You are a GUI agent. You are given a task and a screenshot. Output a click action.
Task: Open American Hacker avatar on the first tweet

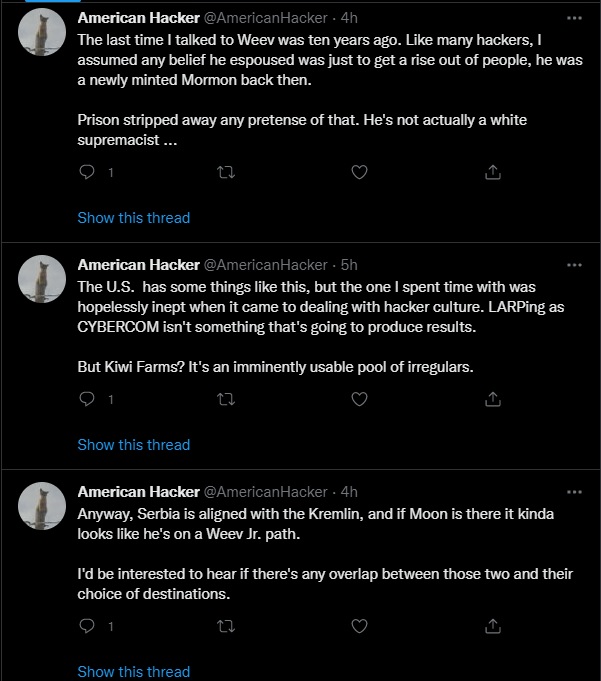pyautogui.click(x=43, y=36)
